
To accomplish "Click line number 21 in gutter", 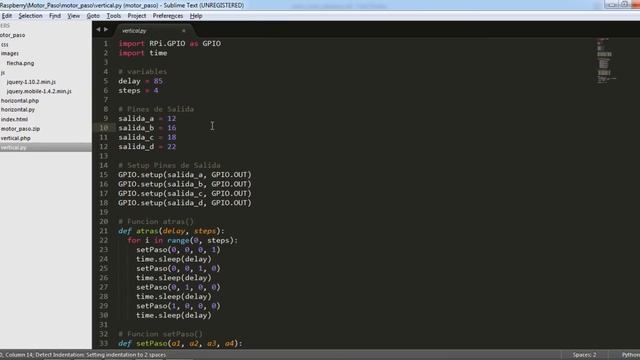I will coord(104,231).
